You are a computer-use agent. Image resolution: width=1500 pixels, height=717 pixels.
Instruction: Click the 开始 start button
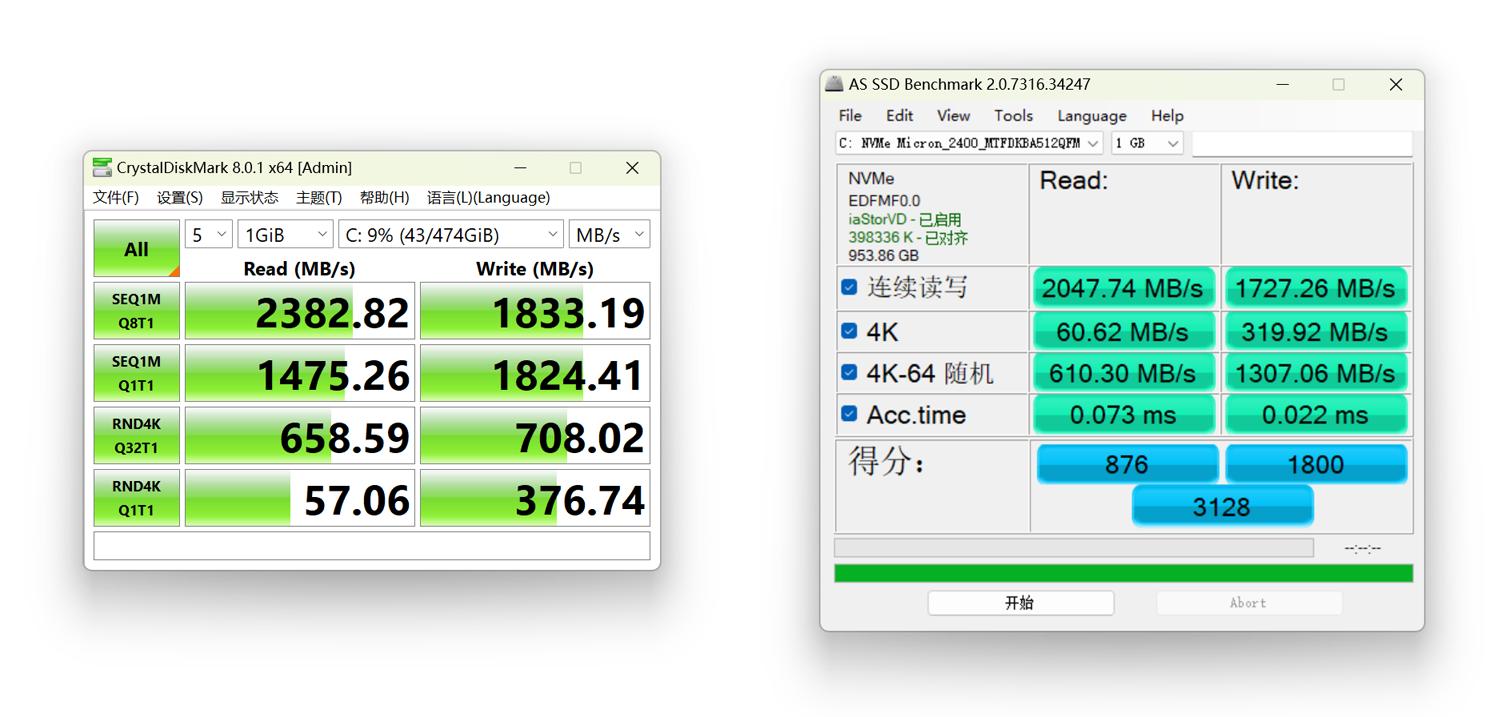[x=1020, y=603]
